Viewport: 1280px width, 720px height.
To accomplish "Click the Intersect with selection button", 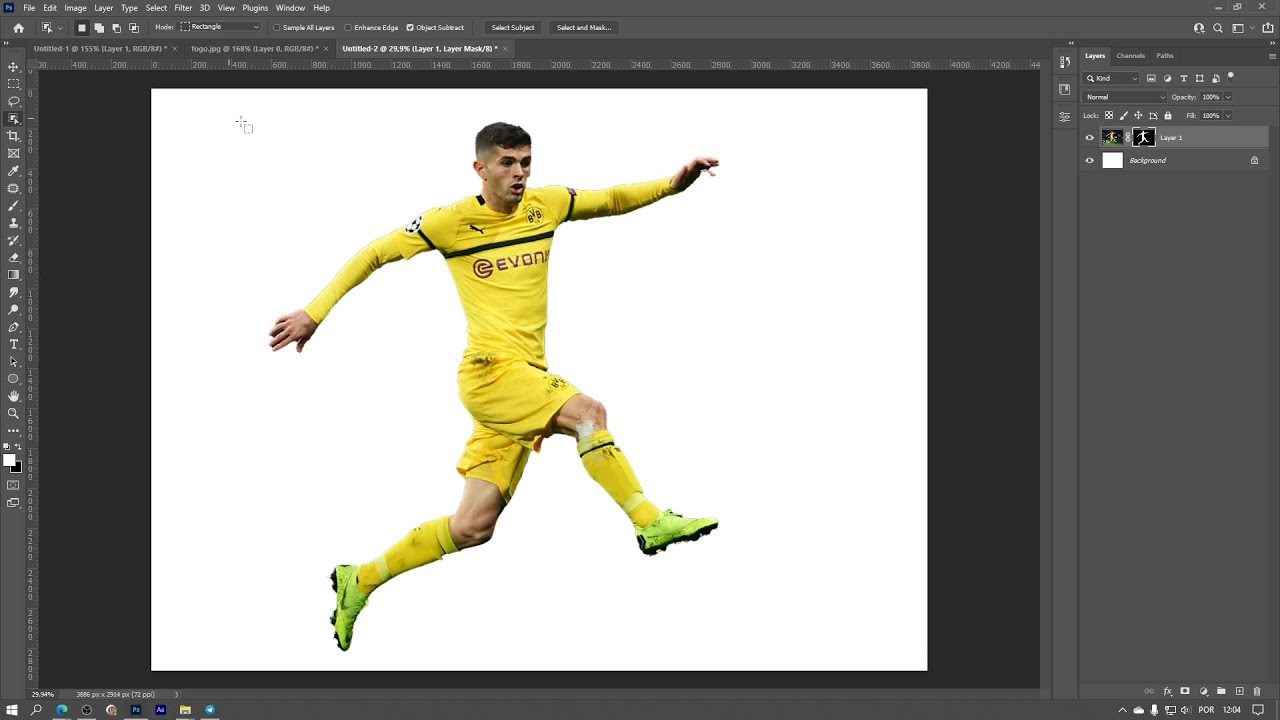I will [134, 28].
